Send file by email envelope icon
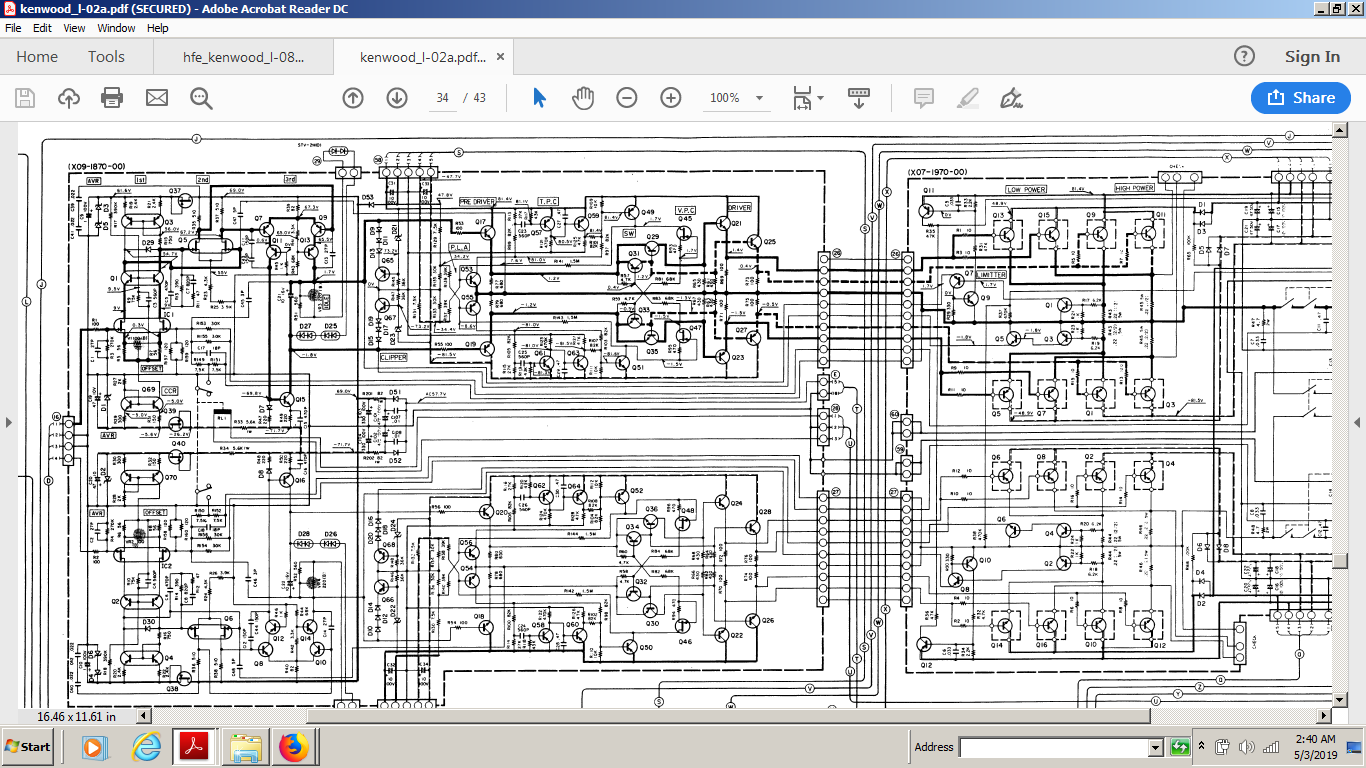Screen dimensions: 1366x768 click(156, 98)
